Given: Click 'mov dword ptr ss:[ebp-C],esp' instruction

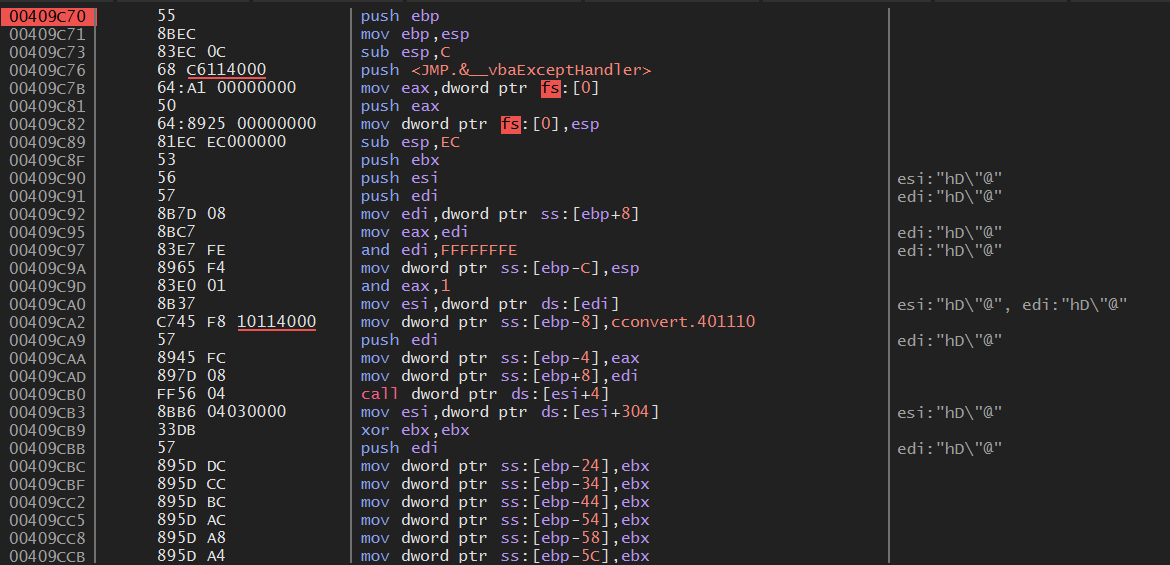Looking at the screenshot, I should point(500,268).
